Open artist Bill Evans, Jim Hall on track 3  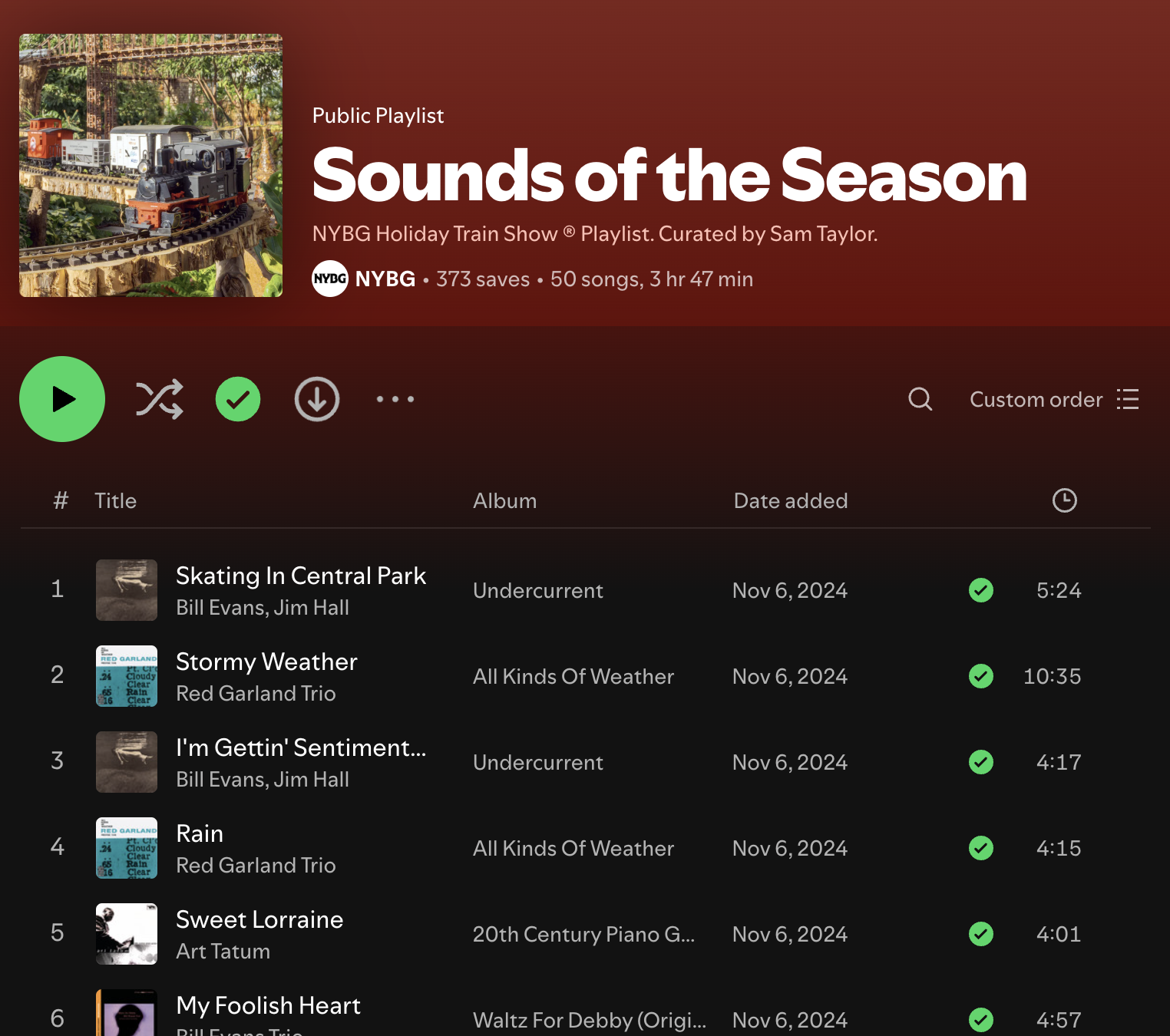pos(263,780)
